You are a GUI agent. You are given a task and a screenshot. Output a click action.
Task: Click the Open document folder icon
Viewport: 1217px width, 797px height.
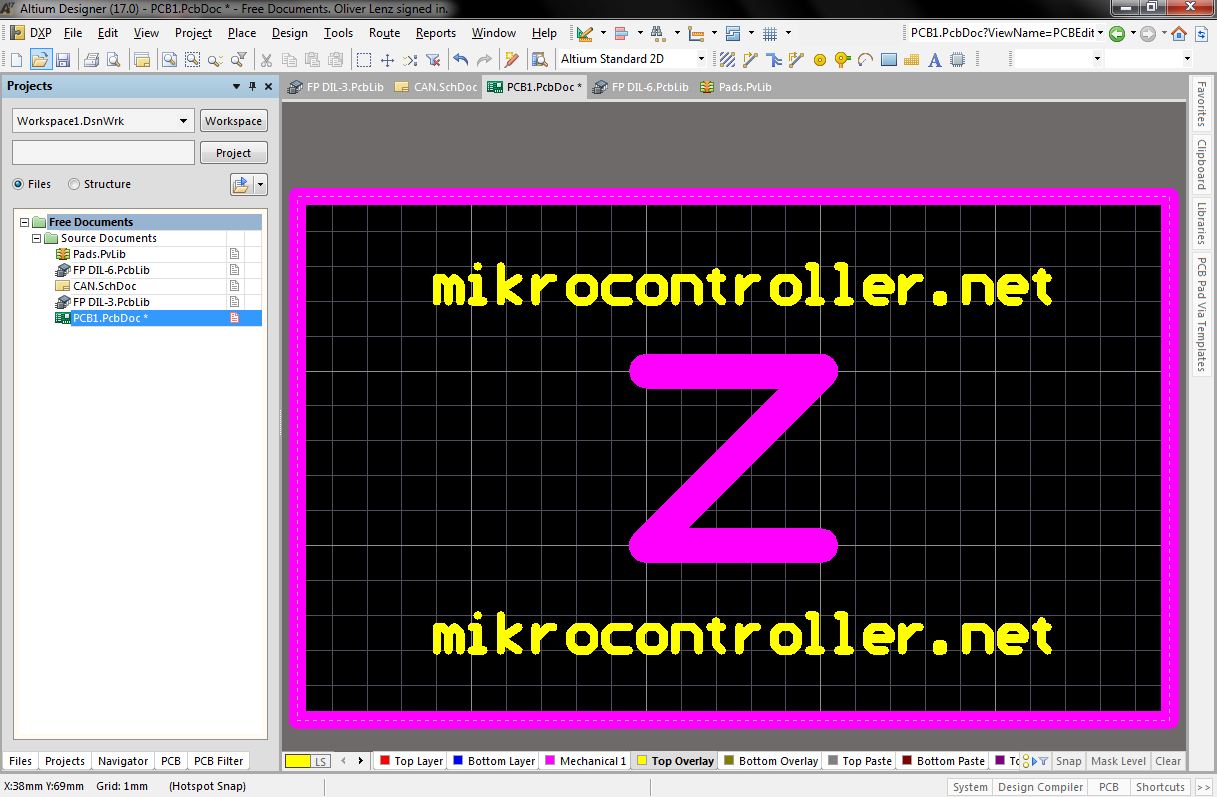click(x=39, y=60)
